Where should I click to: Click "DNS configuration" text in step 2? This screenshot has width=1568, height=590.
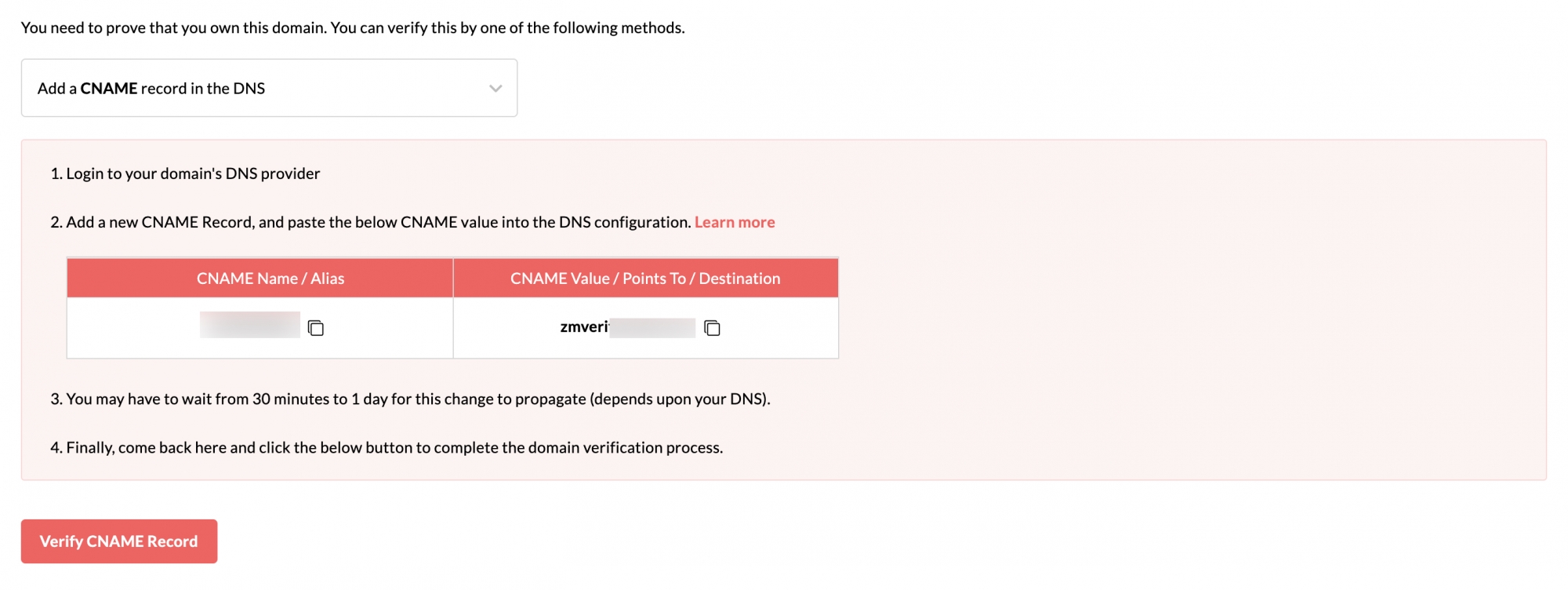coord(624,222)
